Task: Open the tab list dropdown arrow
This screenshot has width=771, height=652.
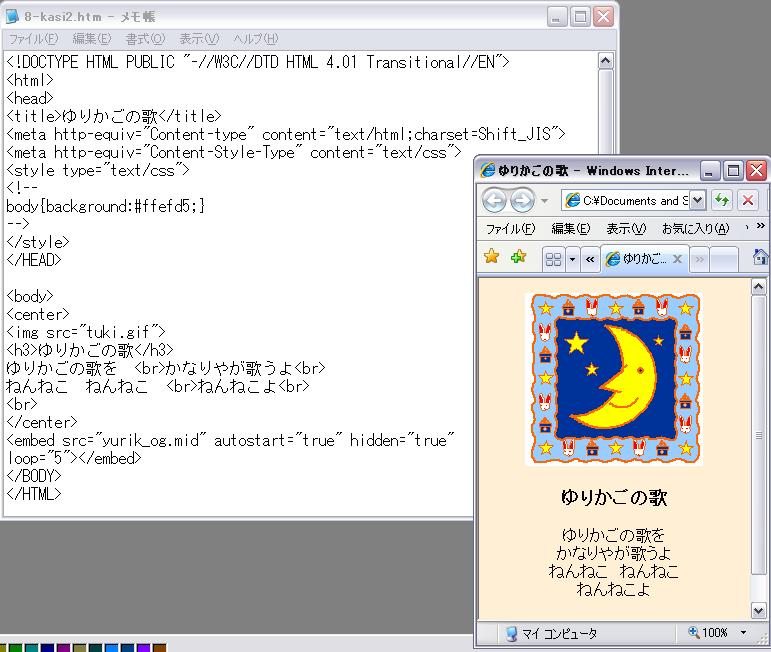Action: click(572, 259)
